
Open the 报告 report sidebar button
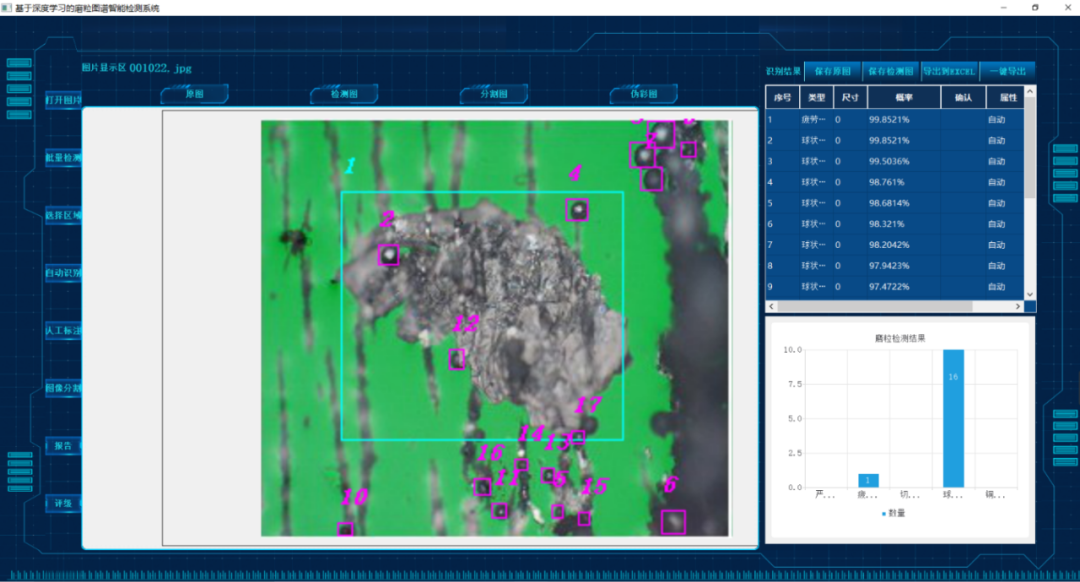[x=63, y=446]
